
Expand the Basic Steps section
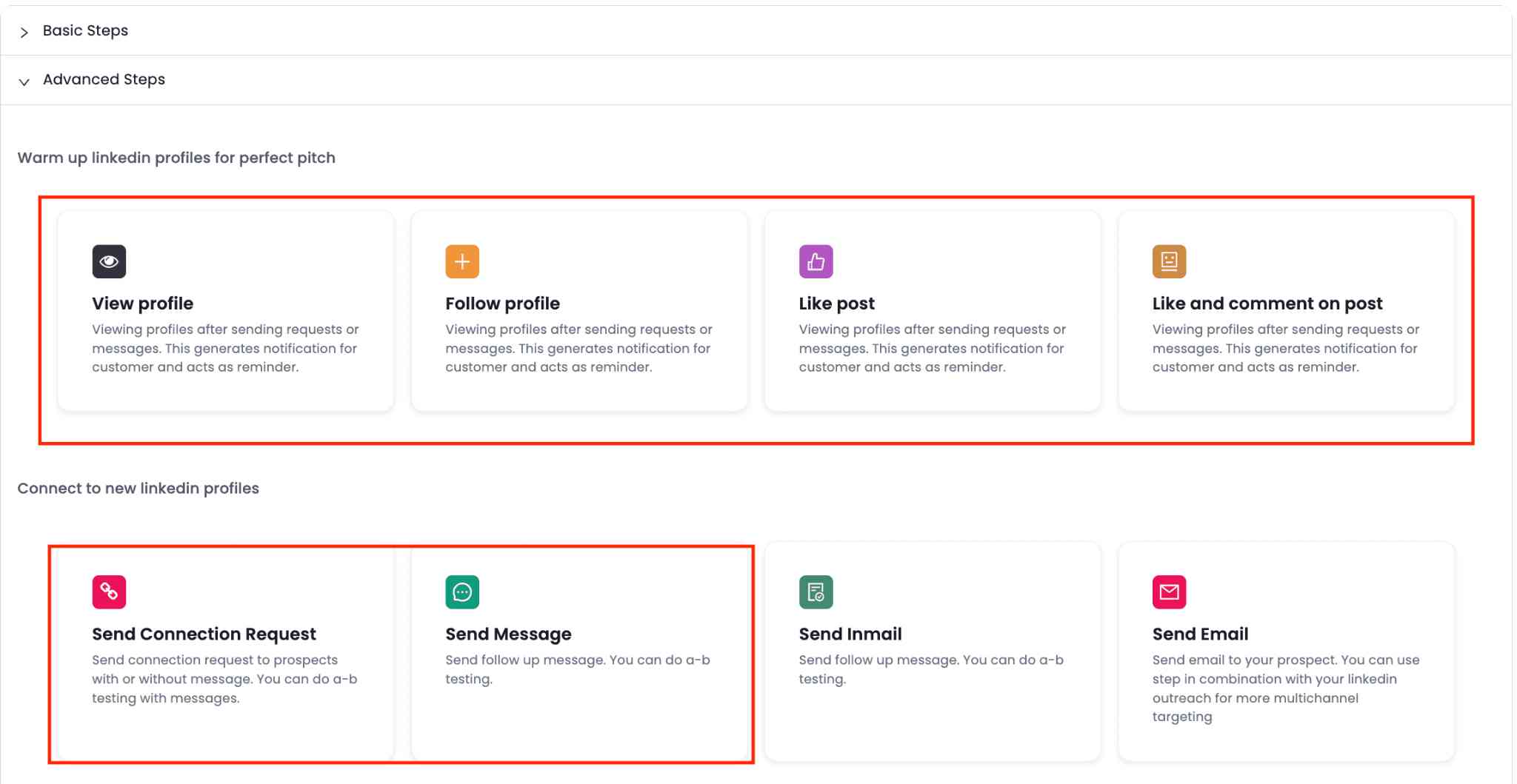click(84, 30)
